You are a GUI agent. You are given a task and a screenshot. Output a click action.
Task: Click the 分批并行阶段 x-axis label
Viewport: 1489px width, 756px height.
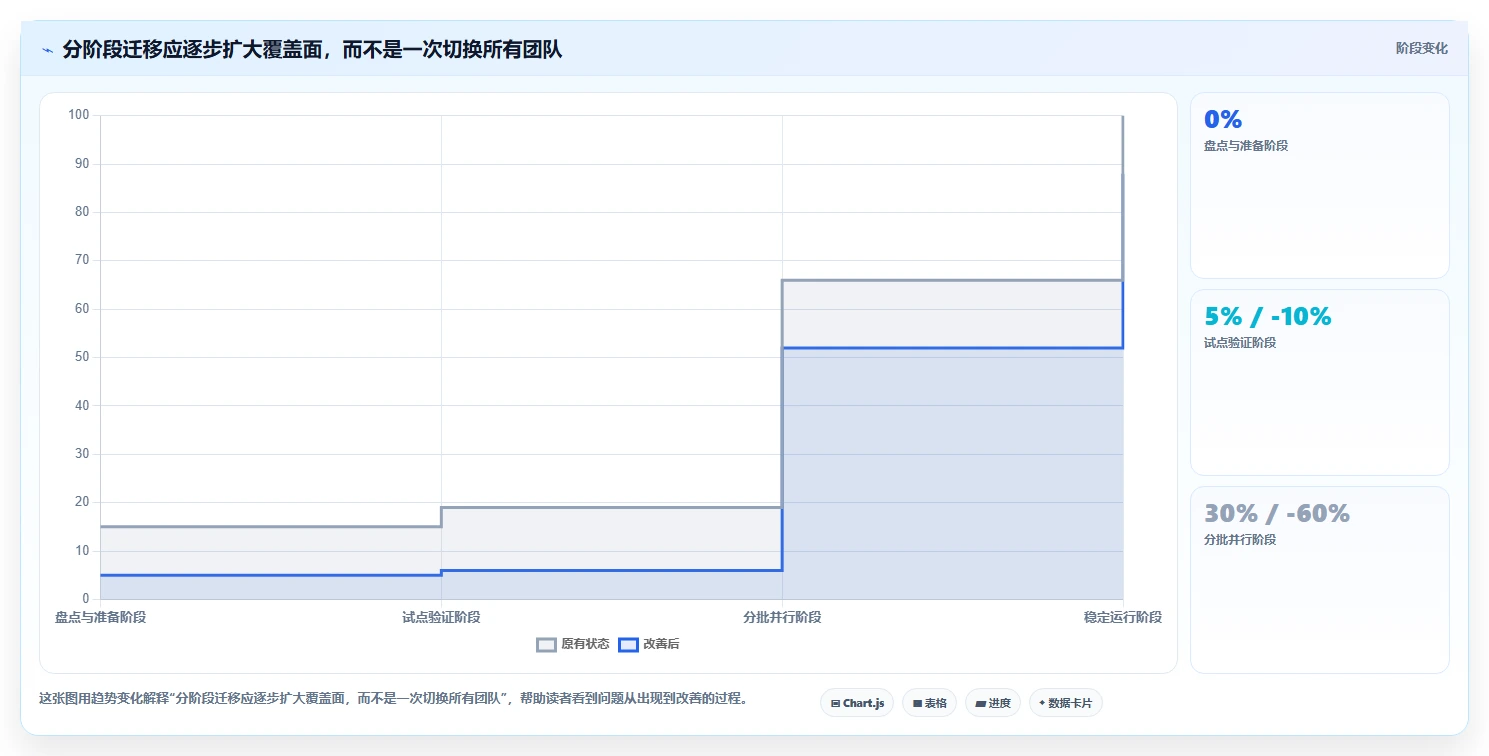782,617
